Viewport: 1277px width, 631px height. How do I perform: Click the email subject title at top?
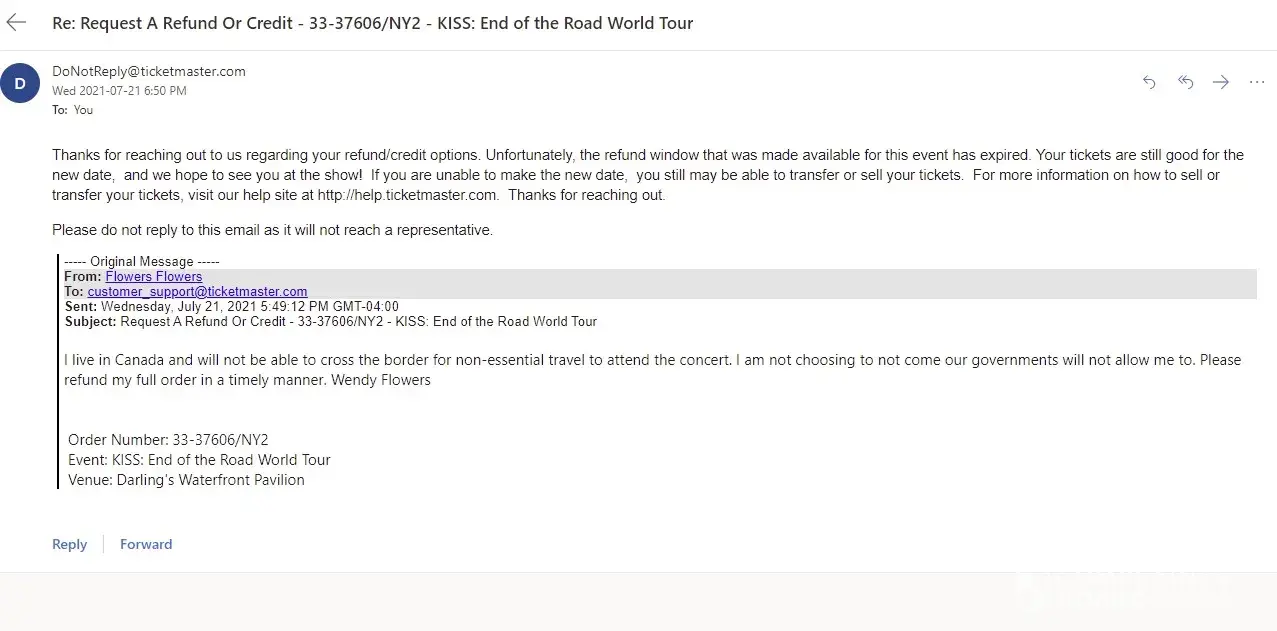point(372,23)
